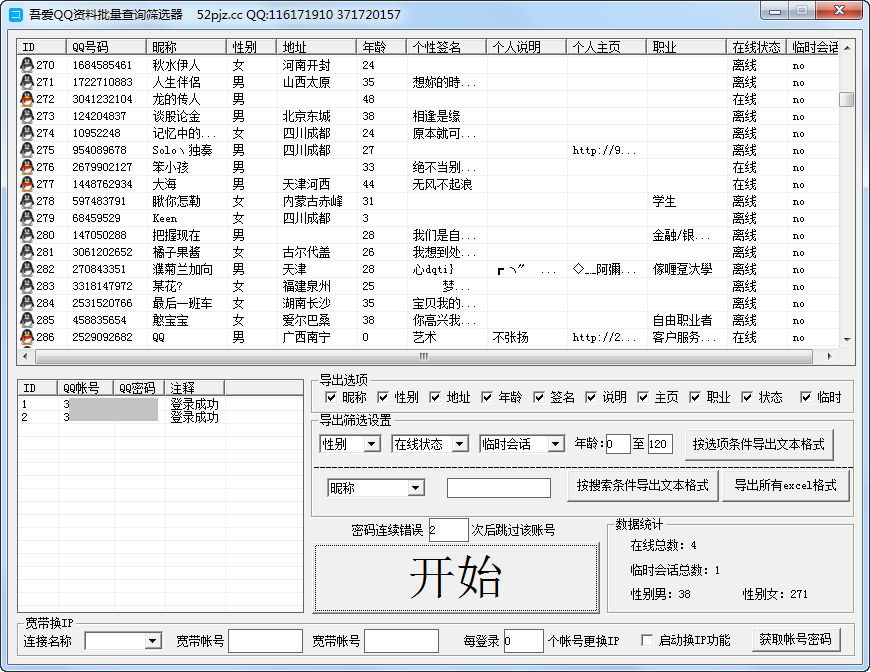Image resolution: width=870 pixels, height=672 pixels.
Task: Click the 自由职业者 occupation cell
Action: tap(686, 320)
